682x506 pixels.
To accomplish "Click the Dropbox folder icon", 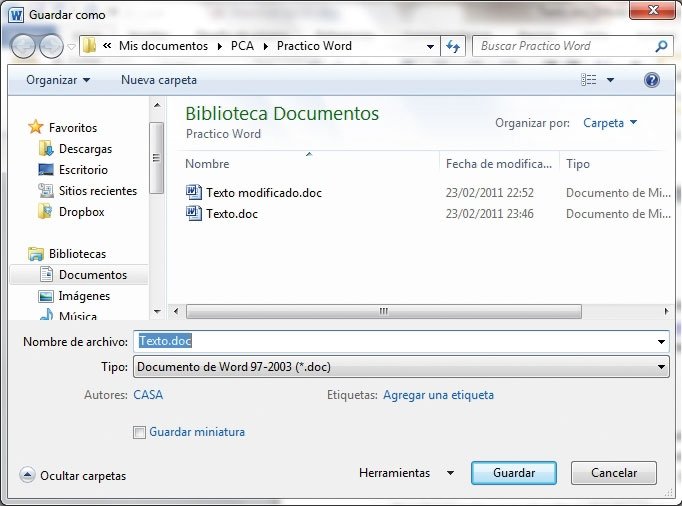I will coord(46,211).
